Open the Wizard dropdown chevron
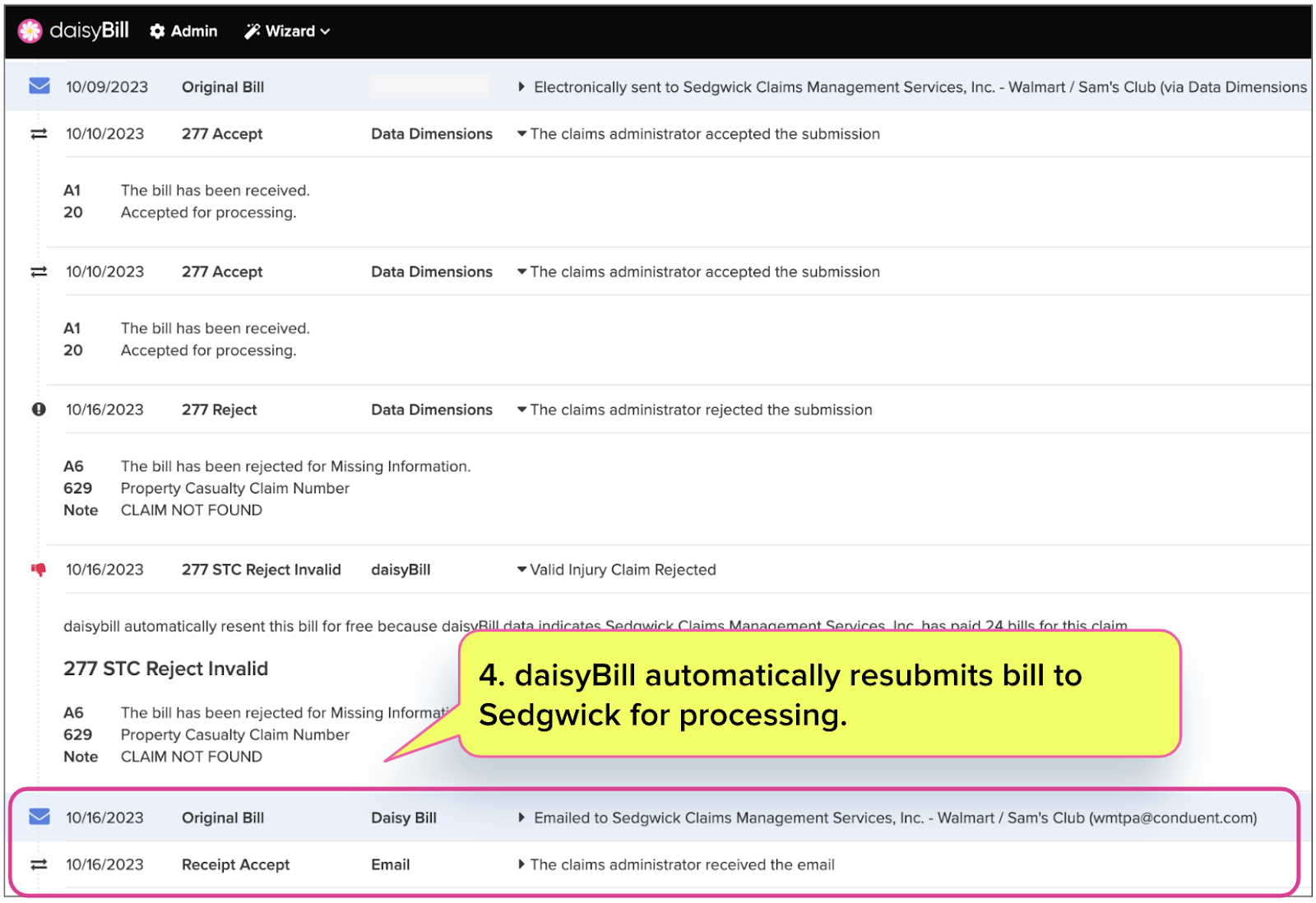 click(x=326, y=31)
